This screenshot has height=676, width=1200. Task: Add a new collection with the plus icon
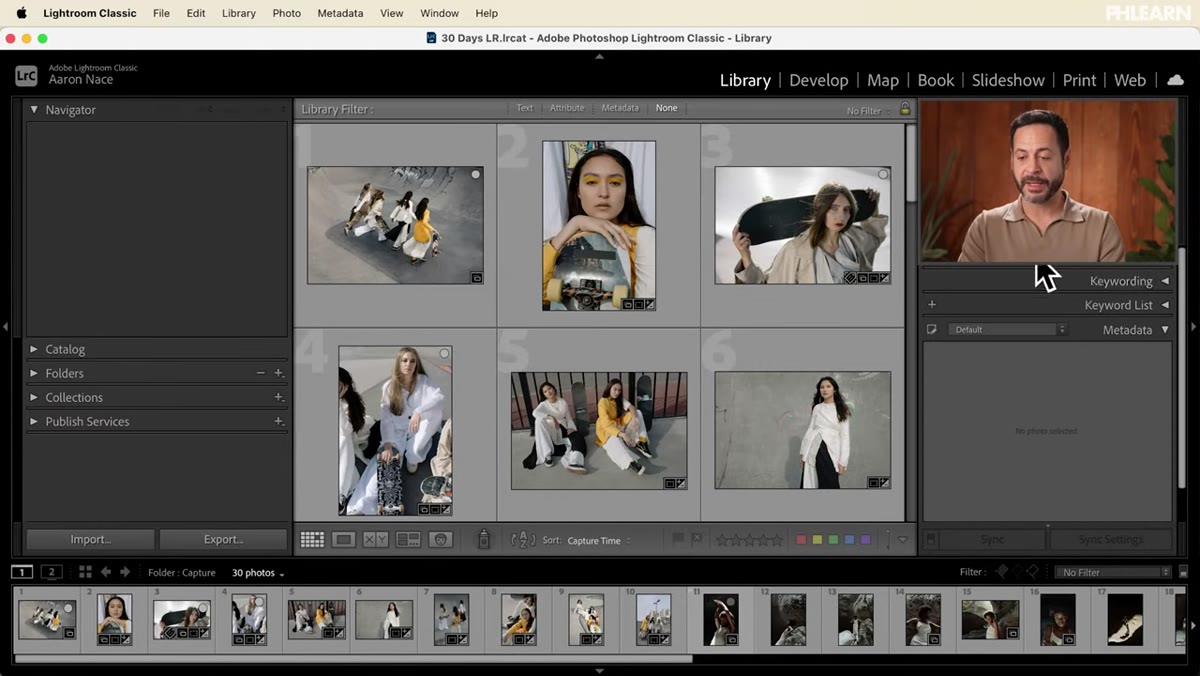(278, 397)
